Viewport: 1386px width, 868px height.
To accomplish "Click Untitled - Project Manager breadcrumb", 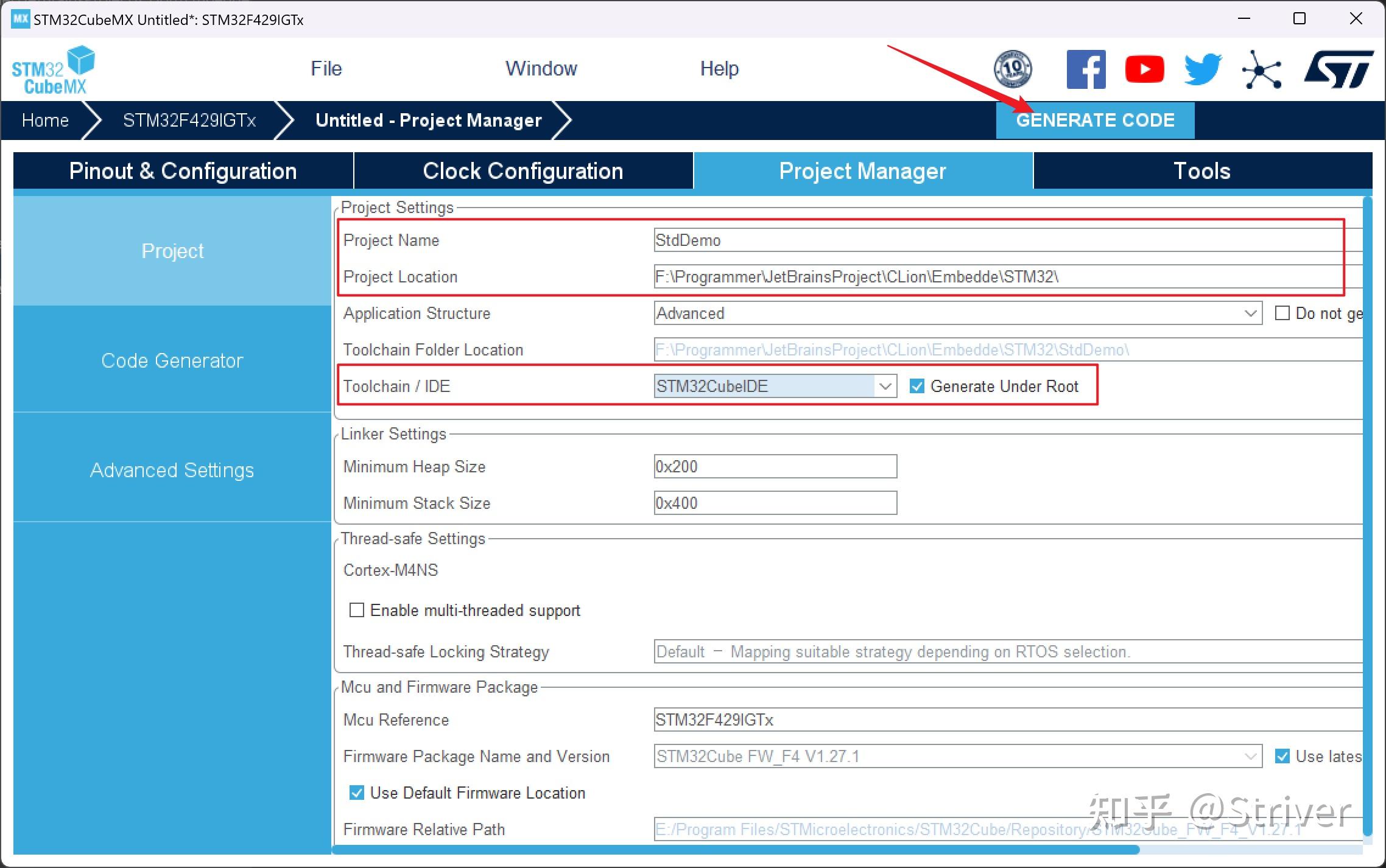I will 429,120.
